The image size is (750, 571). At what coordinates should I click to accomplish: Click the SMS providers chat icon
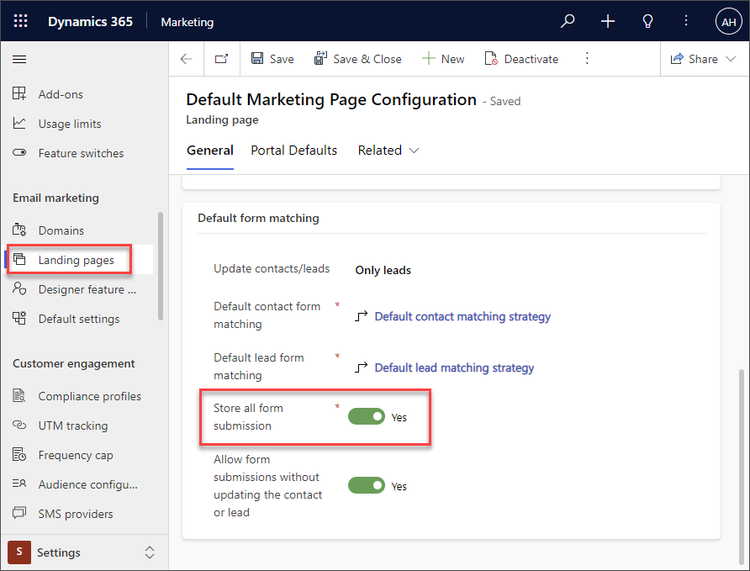coord(19,513)
